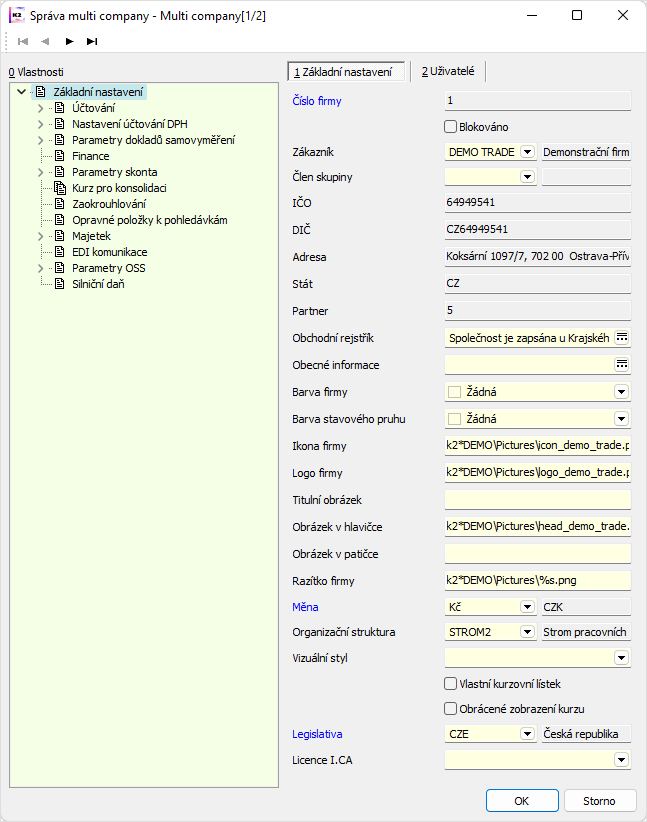Expand the Parametry OSS node
This screenshot has width=647, height=822.
pos(40,268)
